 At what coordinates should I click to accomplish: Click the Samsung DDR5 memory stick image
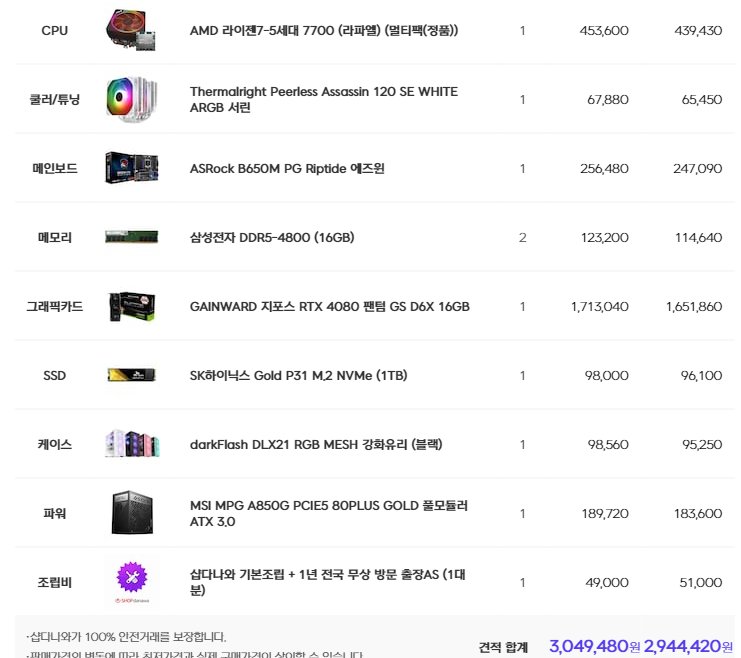coord(131,237)
